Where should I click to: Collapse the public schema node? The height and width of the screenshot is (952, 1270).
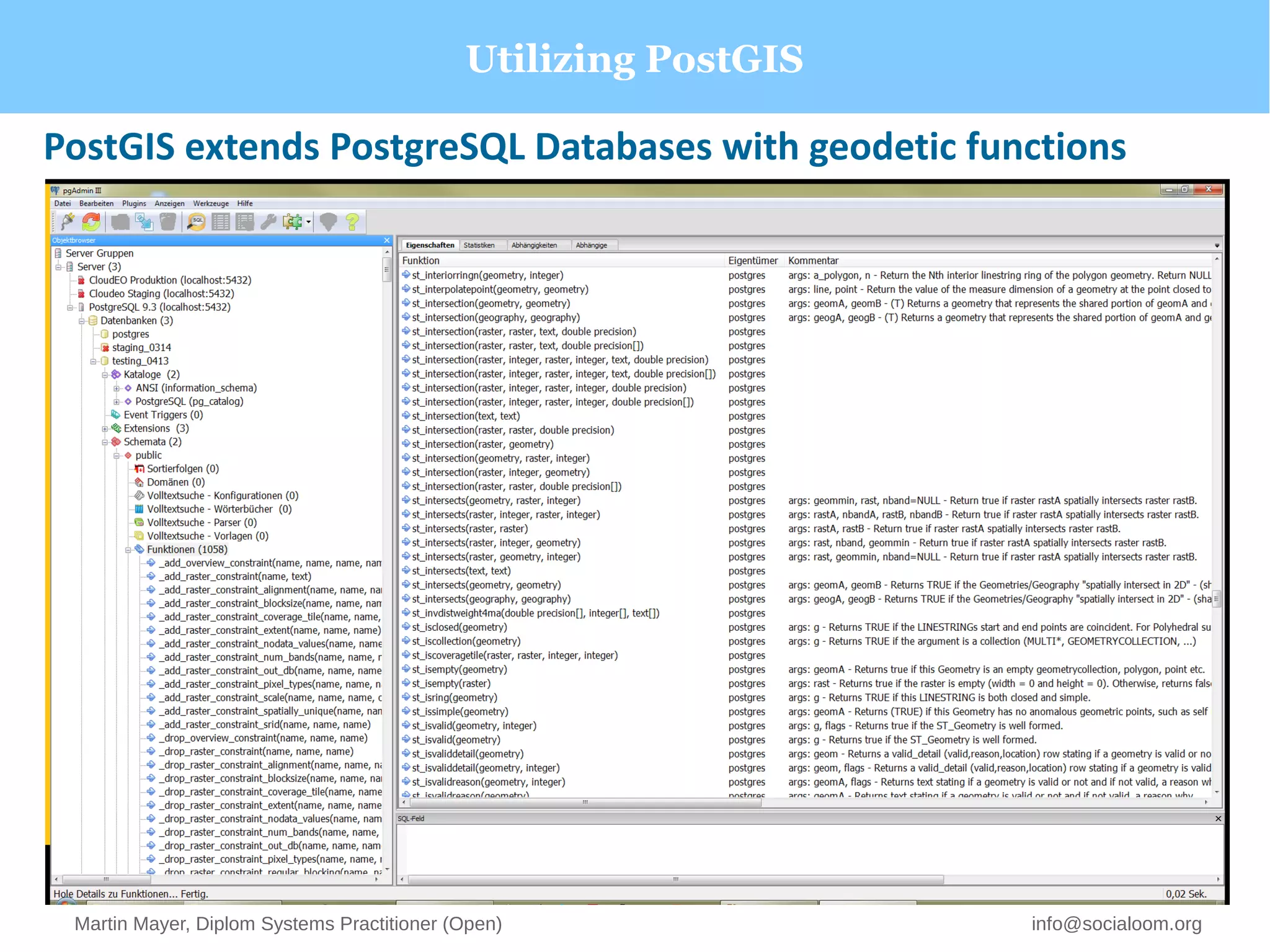[x=117, y=455]
